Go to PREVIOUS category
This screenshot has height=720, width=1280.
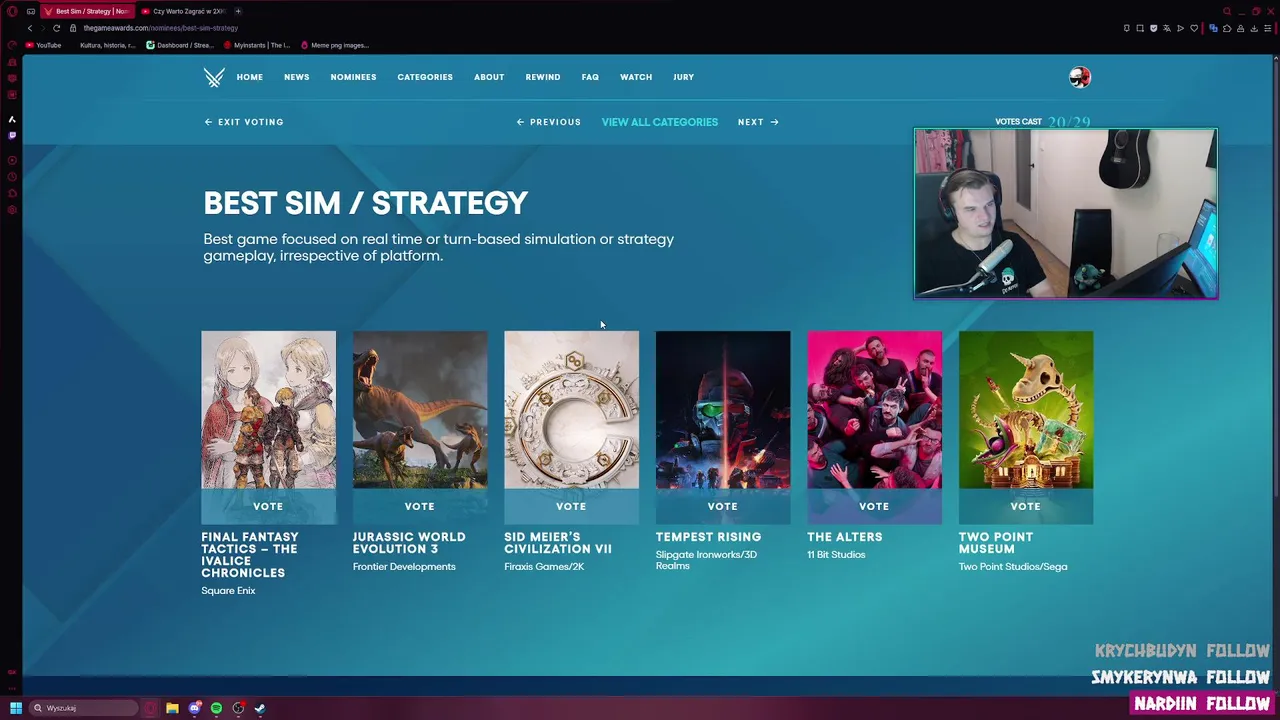[548, 122]
